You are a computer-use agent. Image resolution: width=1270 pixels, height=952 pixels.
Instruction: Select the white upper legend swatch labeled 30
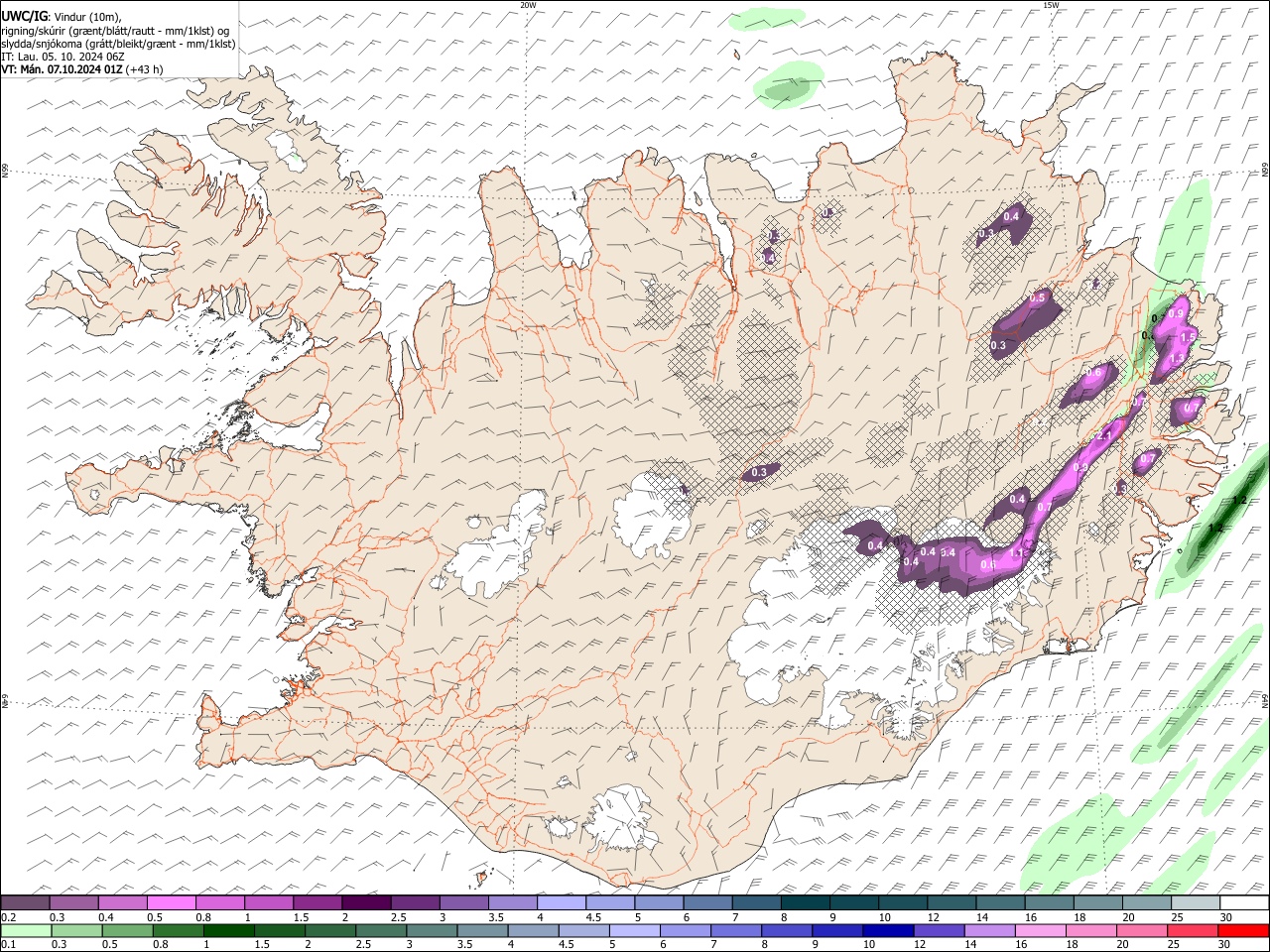pos(1245,902)
